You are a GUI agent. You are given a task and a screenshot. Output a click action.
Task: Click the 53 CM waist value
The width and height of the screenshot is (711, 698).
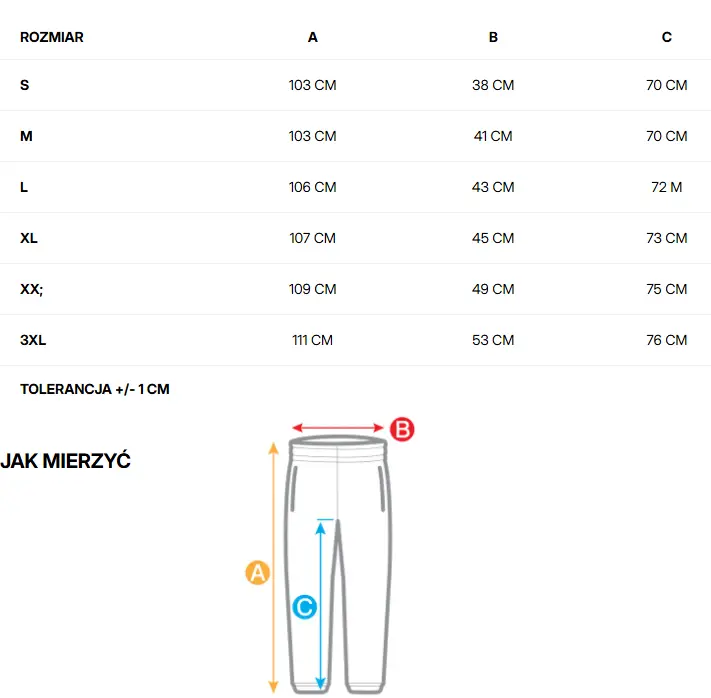click(493, 340)
